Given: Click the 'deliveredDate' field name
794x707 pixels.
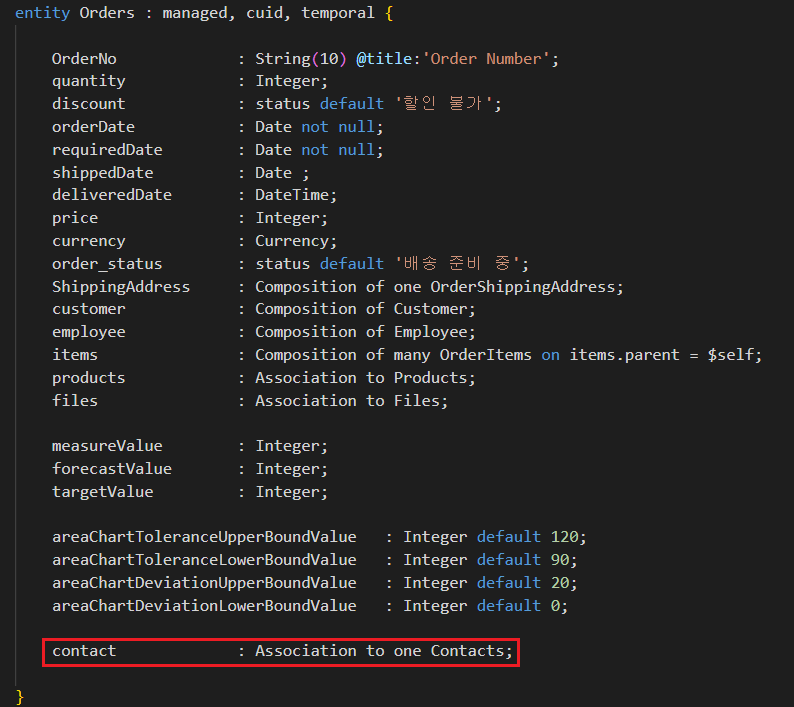Looking at the screenshot, I should tap(112, 195).
